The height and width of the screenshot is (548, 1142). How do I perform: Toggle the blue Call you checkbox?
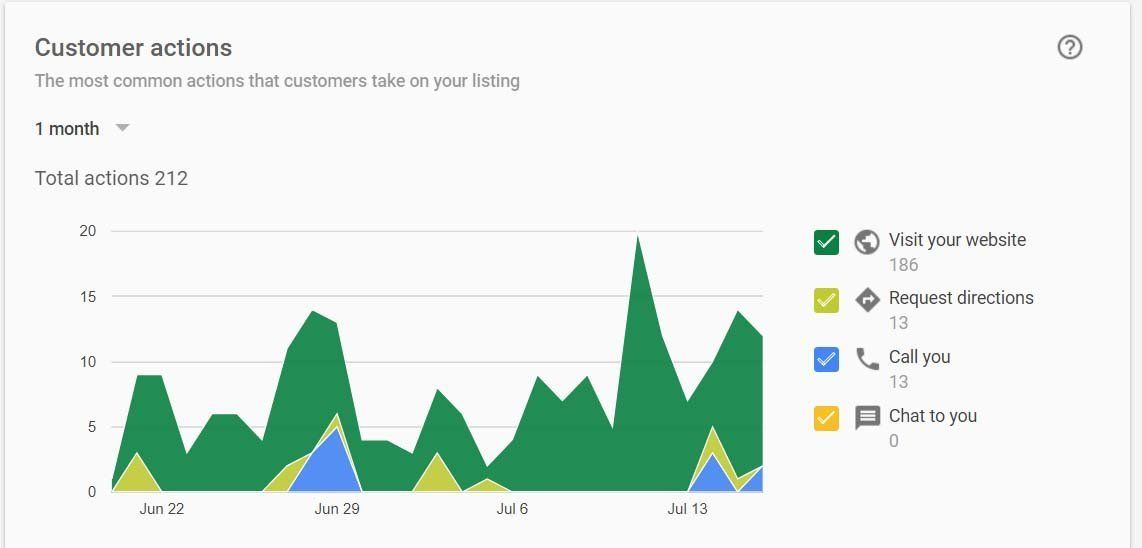pyautogui.click(x=826, y=359)
